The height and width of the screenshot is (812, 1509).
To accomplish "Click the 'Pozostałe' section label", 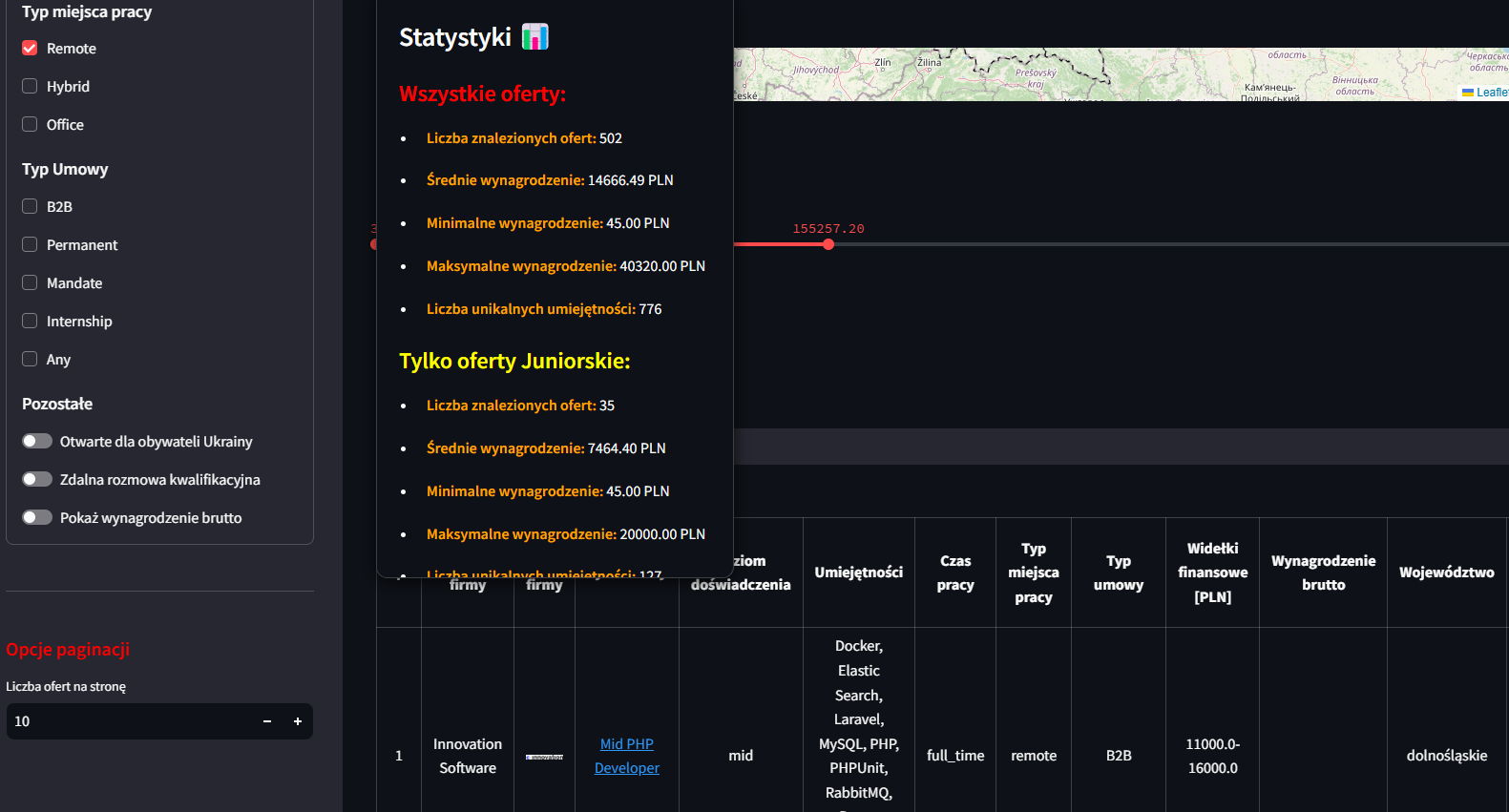I will 57,404.
